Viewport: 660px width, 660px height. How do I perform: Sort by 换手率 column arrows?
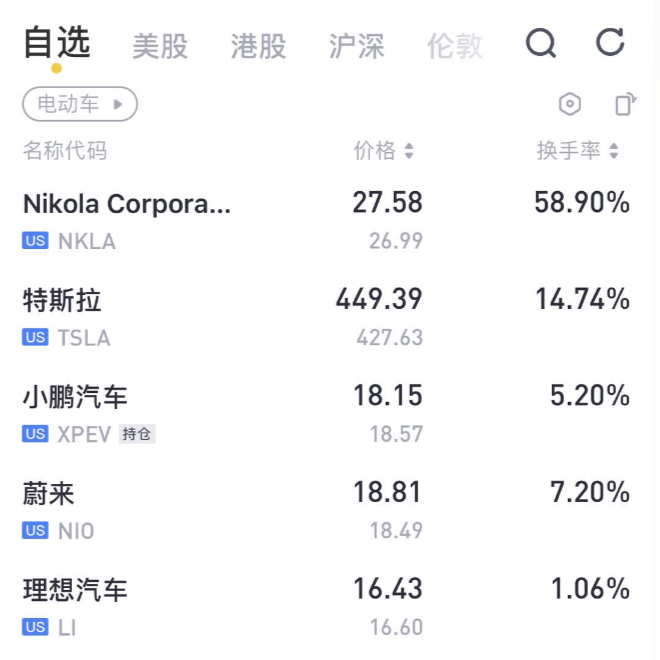click(x=613, y=151)
